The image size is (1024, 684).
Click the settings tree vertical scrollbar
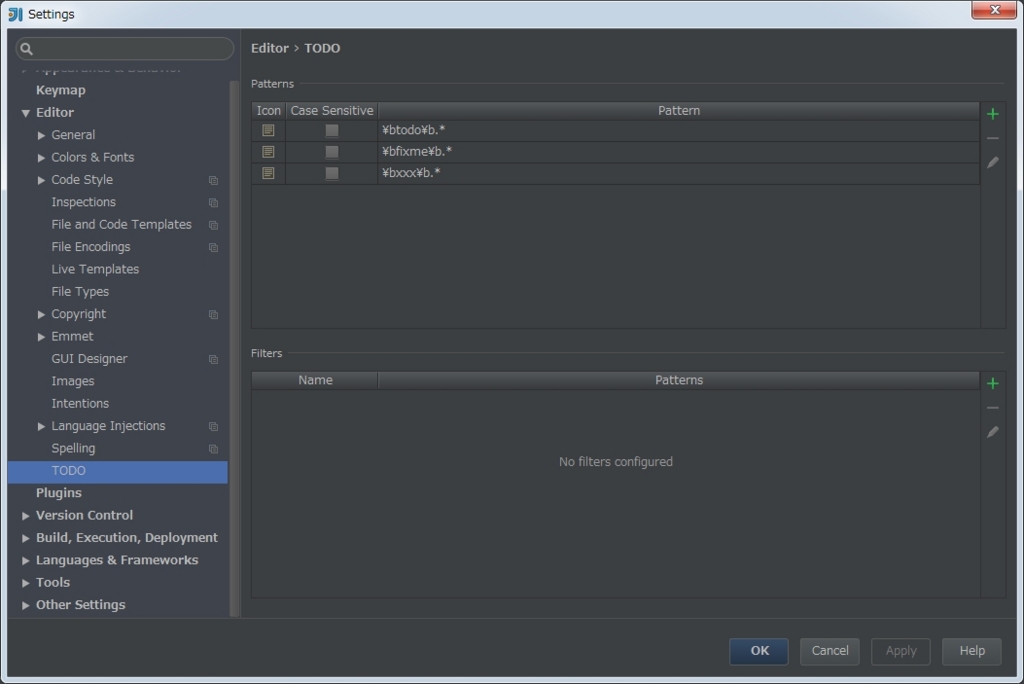(234, 348)
